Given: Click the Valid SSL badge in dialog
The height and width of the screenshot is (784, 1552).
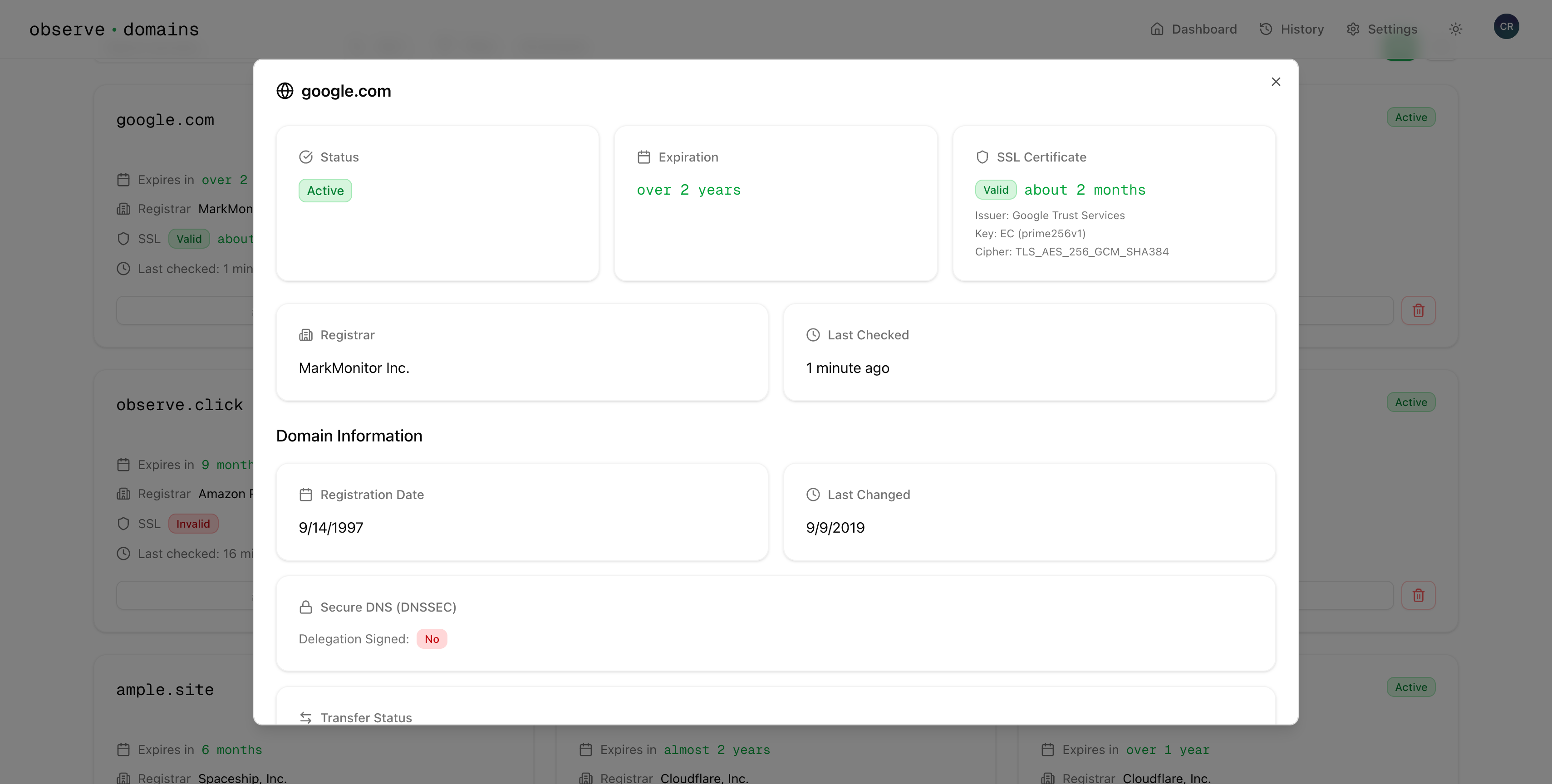Looking at the screenshot, I should pyautogui.click(x=996, y=190).
